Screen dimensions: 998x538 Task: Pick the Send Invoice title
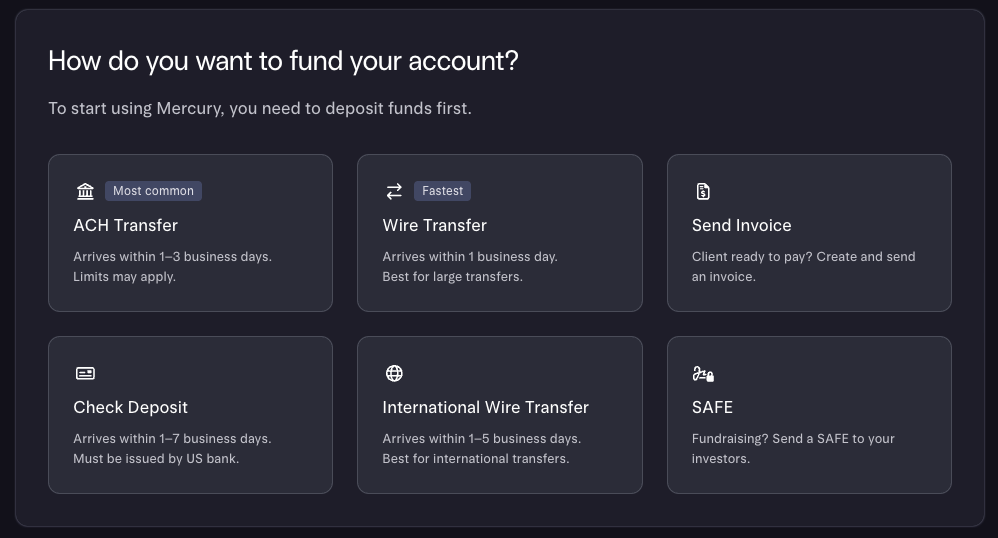741,225
